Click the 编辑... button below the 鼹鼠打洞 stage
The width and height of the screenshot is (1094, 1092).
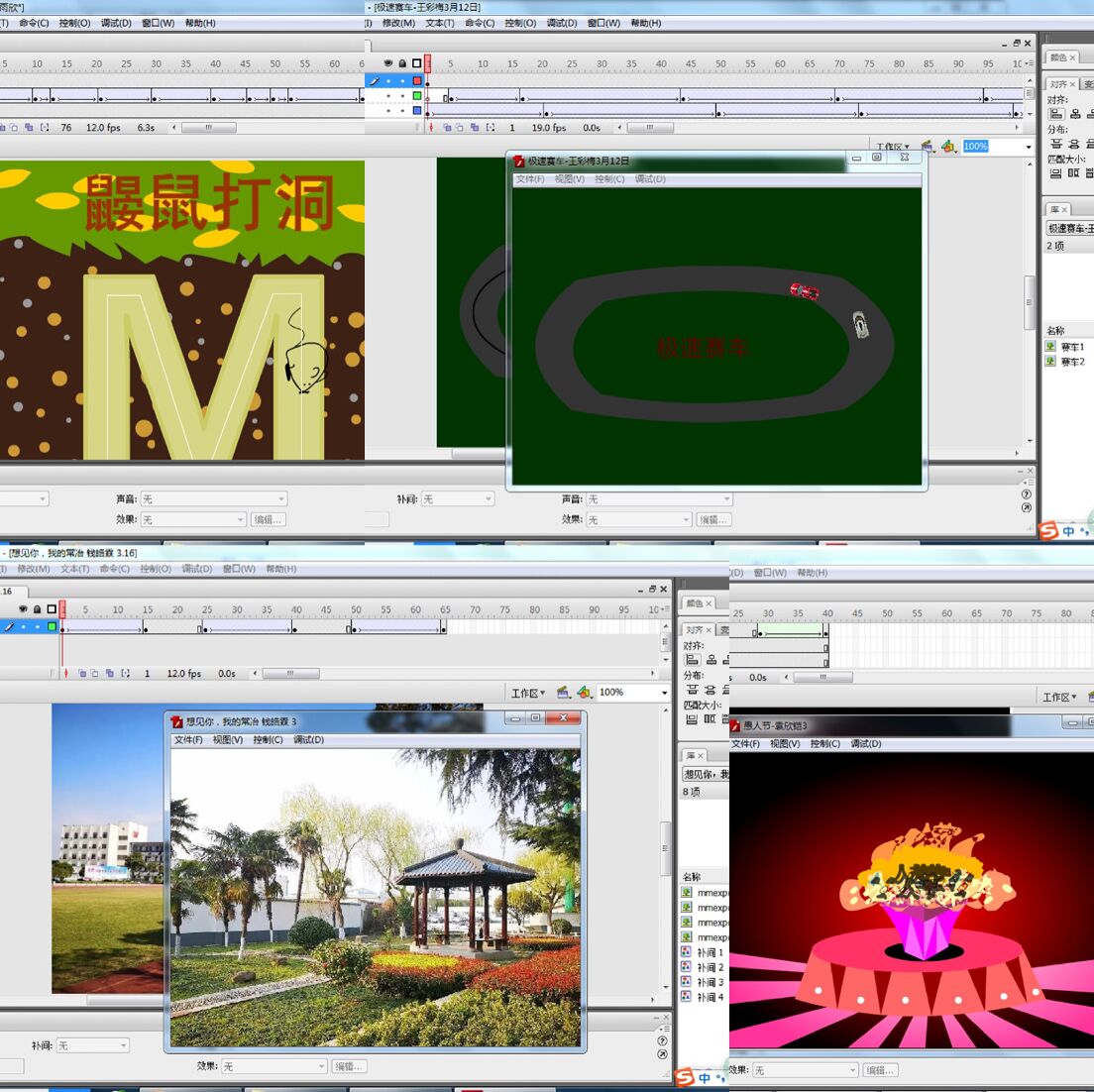[x=268, y=519]
